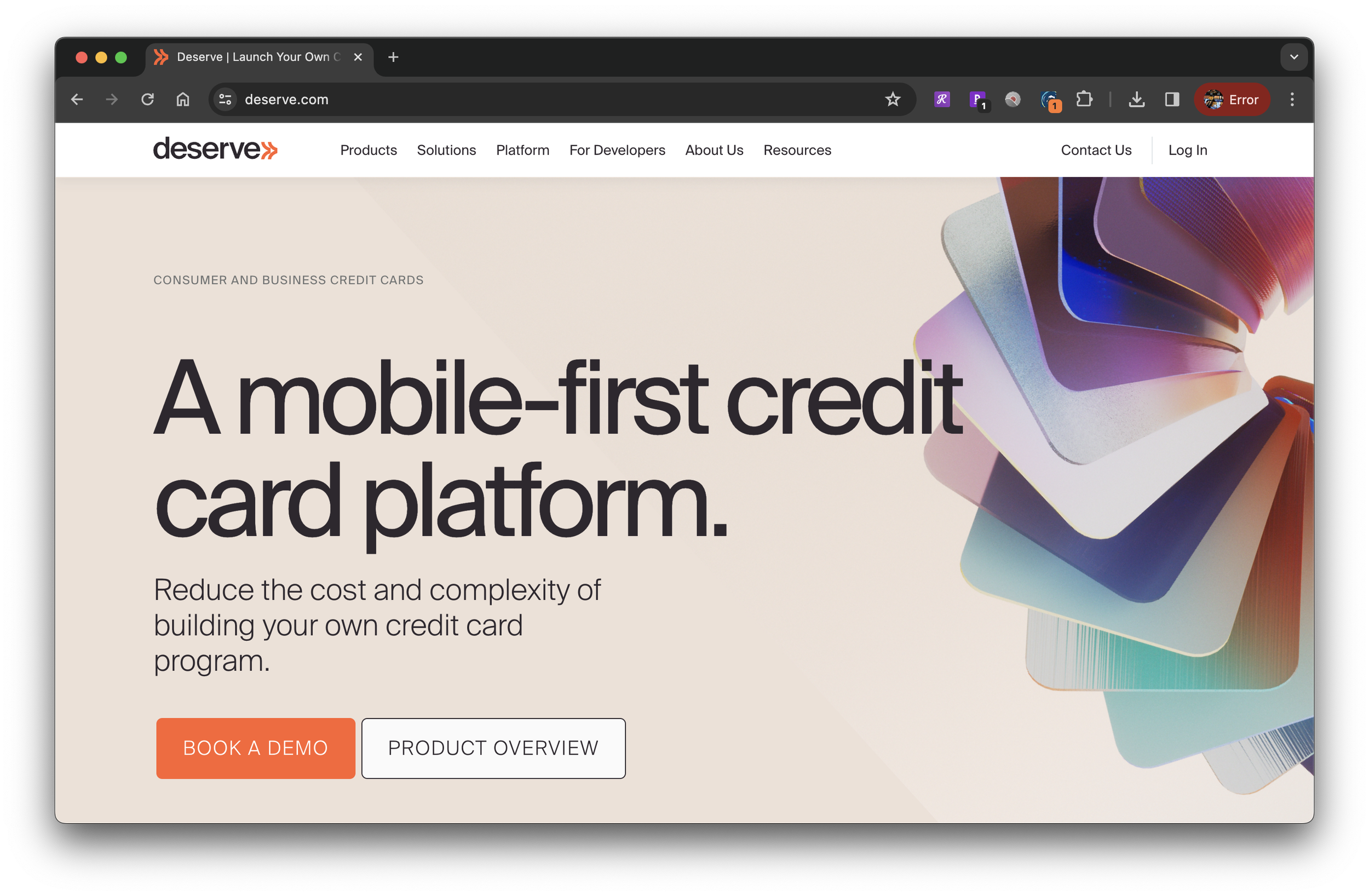This screenshot has width=1369, height=896.
Task: Click the PRODUCT OVERVIEW button
Action: 493,748
